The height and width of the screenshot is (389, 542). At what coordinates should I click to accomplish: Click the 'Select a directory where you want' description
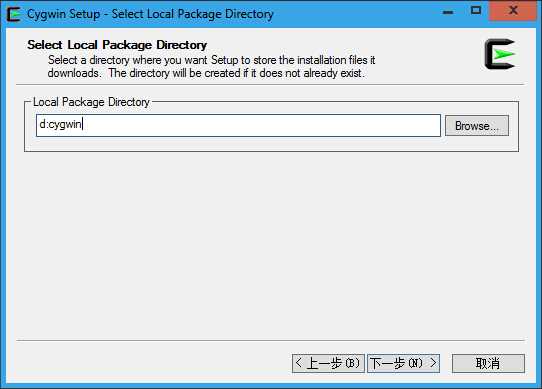pyautogui.click(x=212, y=66)
